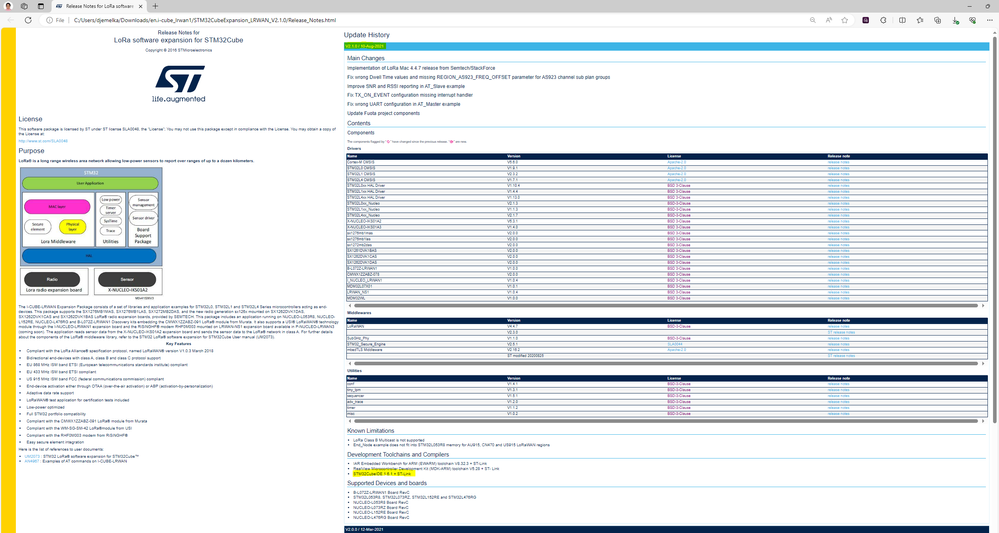Click the LoRa architecture block diagram
The width and height of the screenshot is (999, 533).
(91, 232)
